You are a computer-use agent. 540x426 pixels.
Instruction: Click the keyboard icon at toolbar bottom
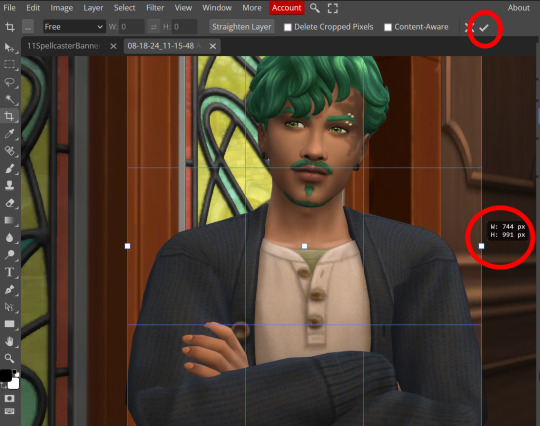[x=9, y=411]
